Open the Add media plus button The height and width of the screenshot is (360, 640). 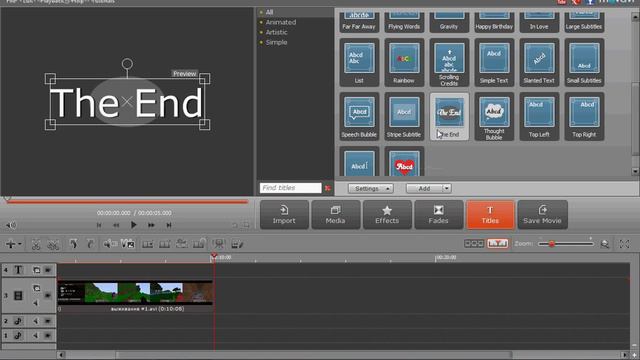13,244
